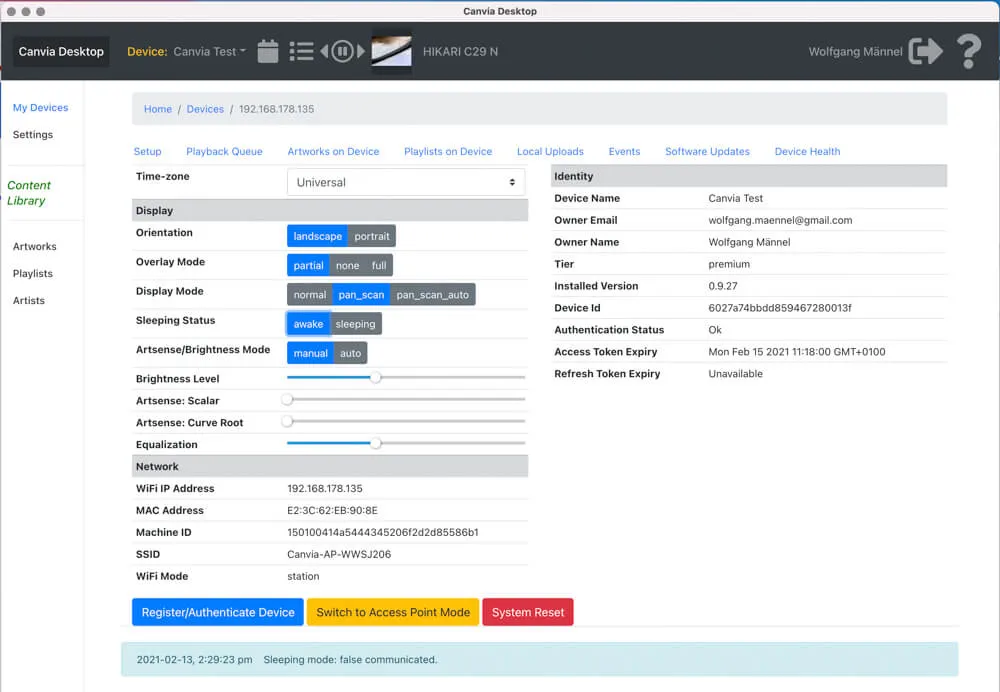Click the owner email wolfgang.maennel@gmail.com
The image size is (1000, 692).
[780, 220]
